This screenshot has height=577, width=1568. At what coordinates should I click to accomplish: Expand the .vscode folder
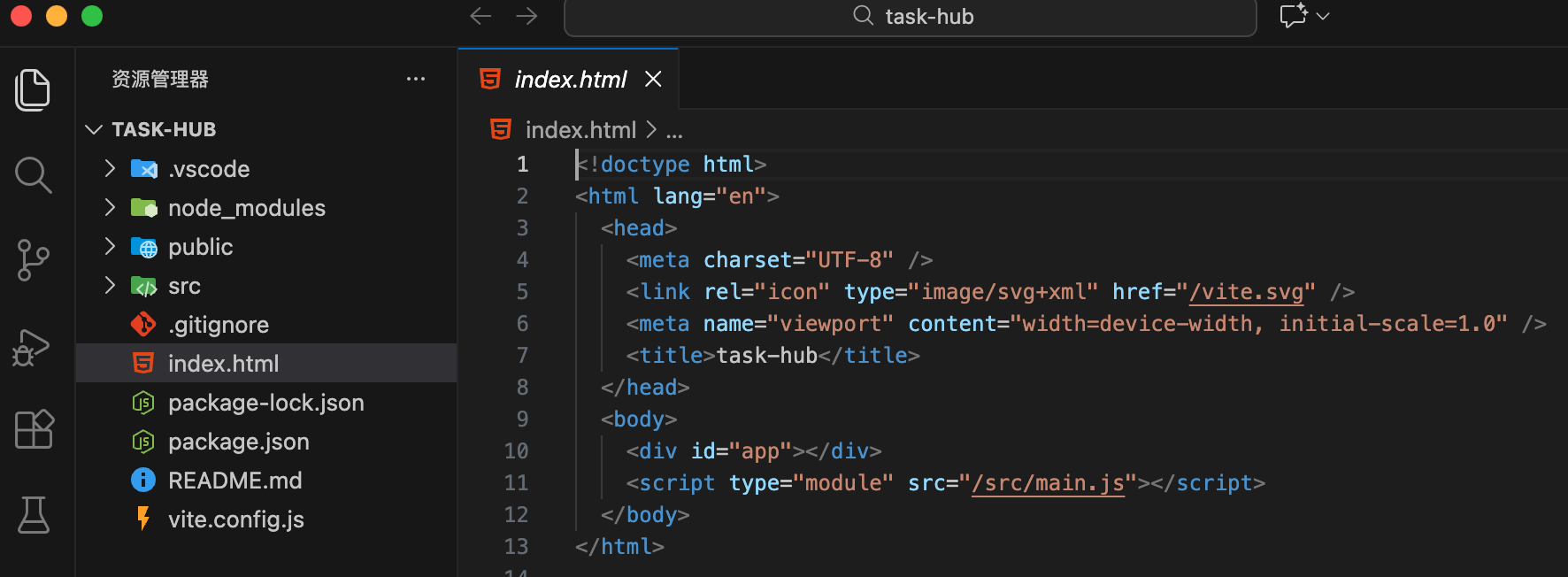pyautogui.click(x=209, y=169)
